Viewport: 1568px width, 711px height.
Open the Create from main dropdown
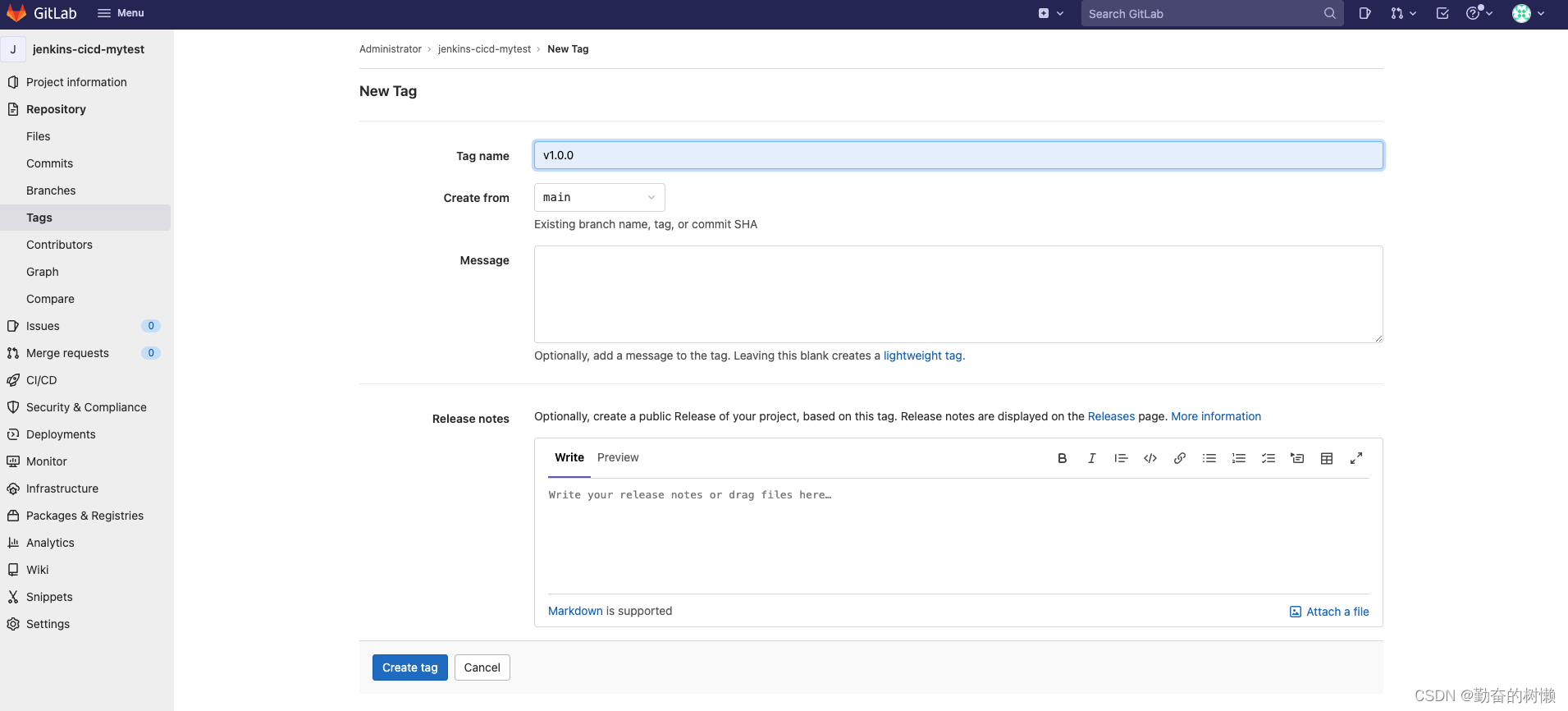(x=599, y=197)
